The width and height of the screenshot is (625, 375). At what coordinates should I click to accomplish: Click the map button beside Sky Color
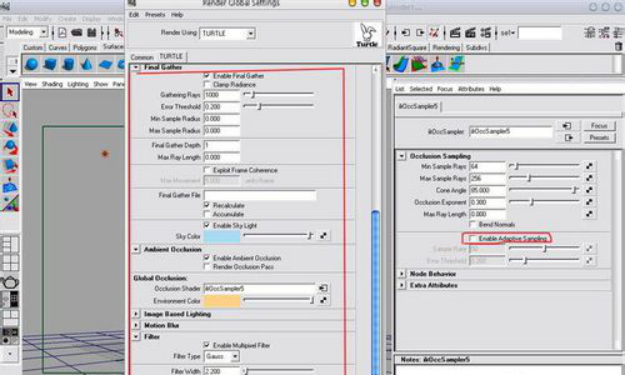point(323,236)
